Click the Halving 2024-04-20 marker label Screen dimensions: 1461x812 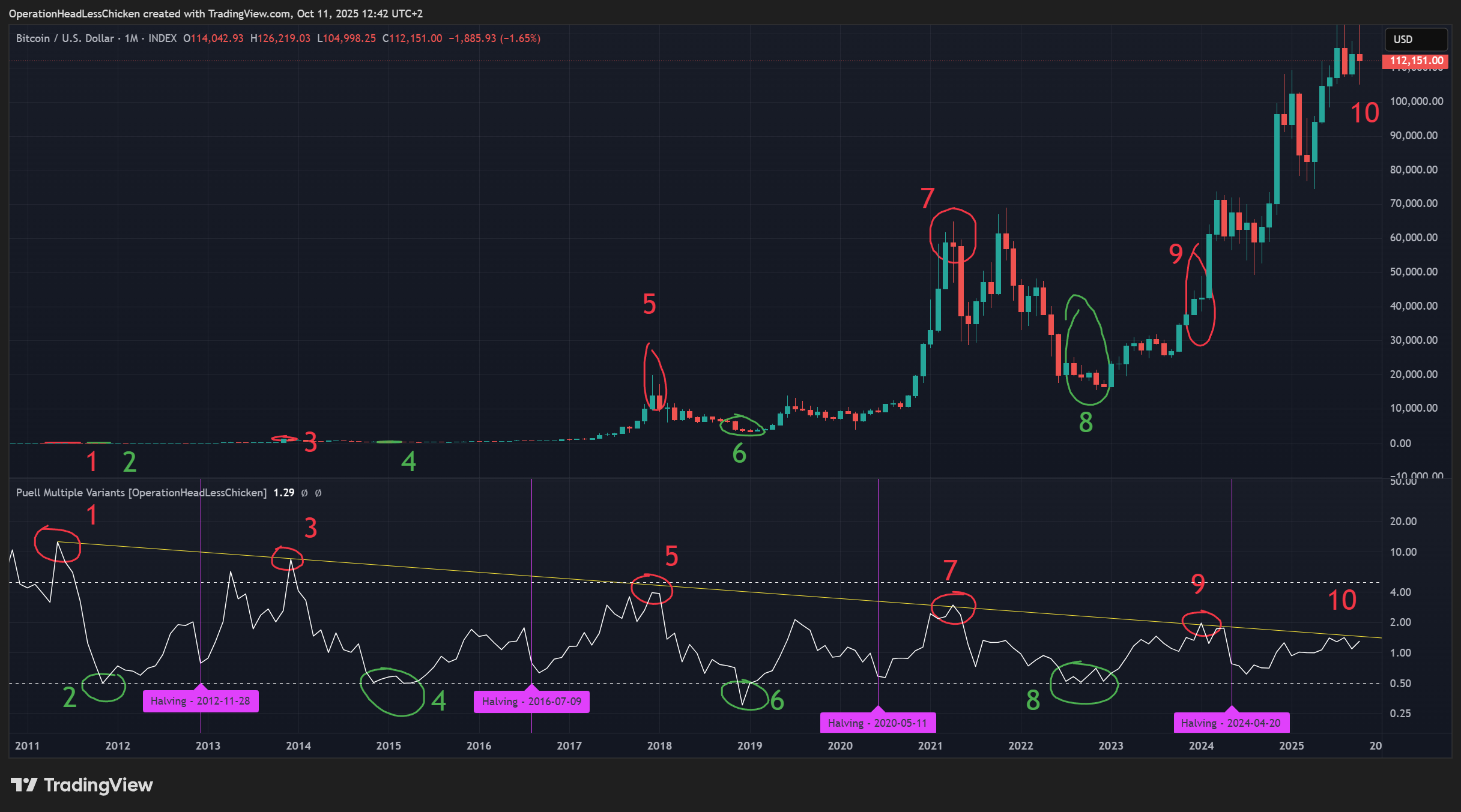point(1231,723)
